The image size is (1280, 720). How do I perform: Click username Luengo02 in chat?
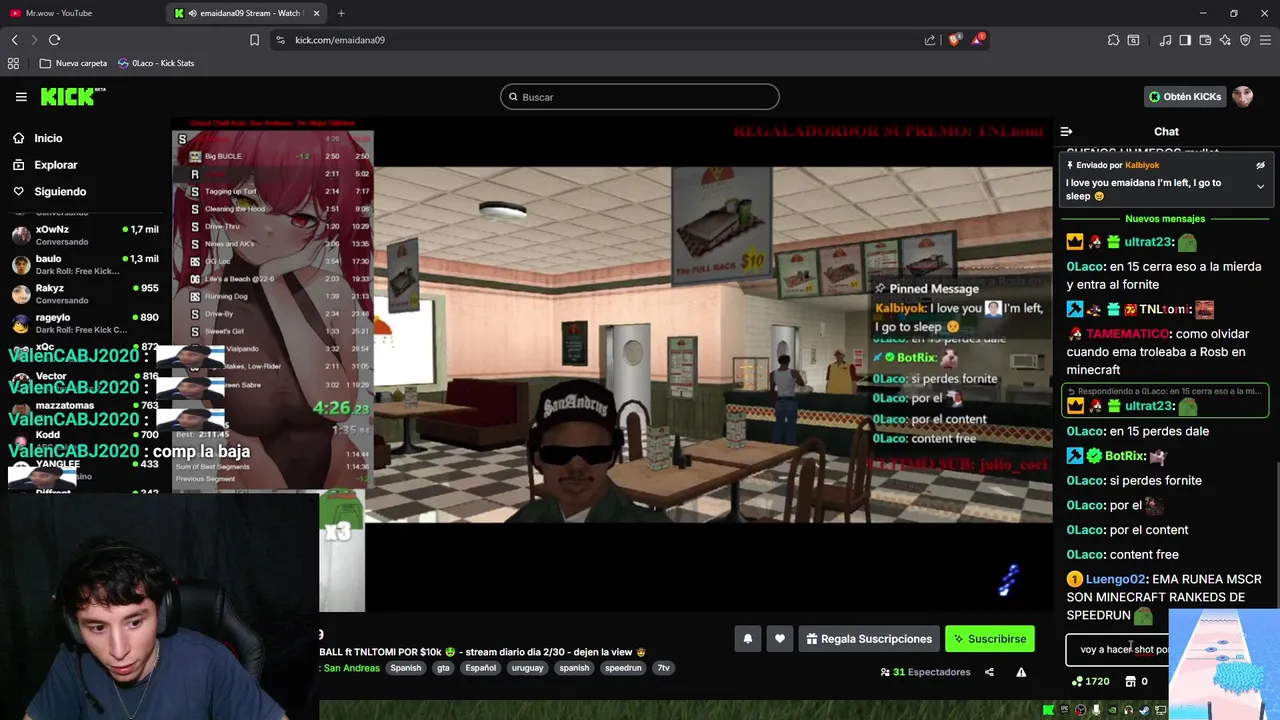coord(1115,579)
